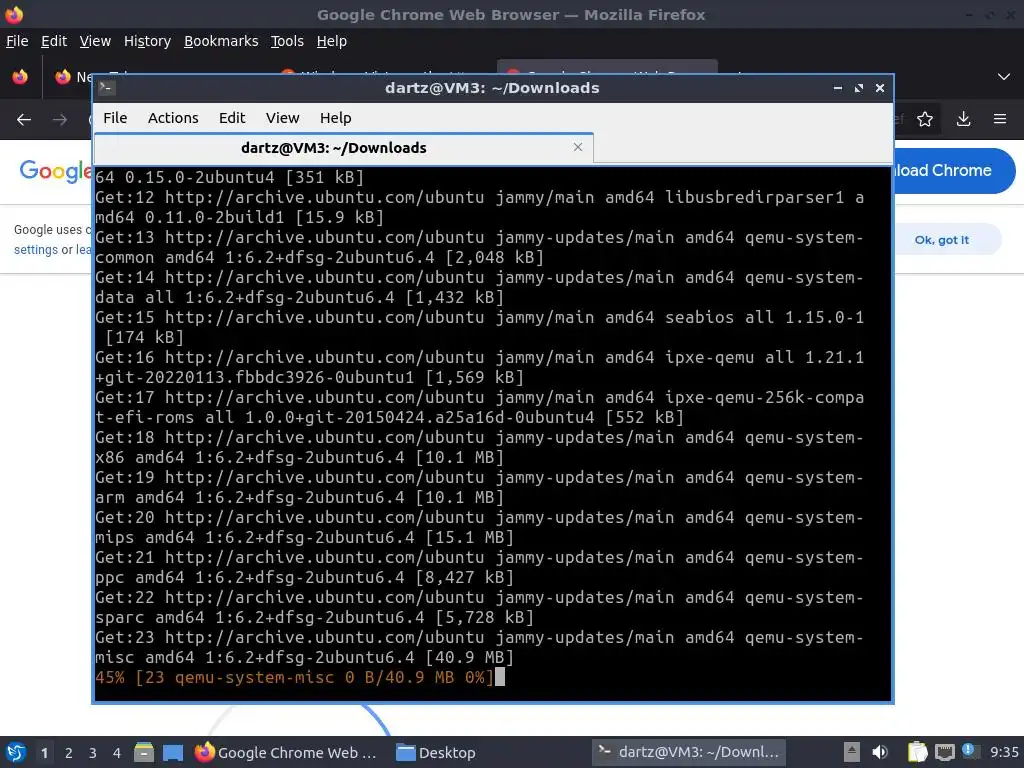Switch to workspace 1
This screenshot has width=1024, height=768.
44,753
